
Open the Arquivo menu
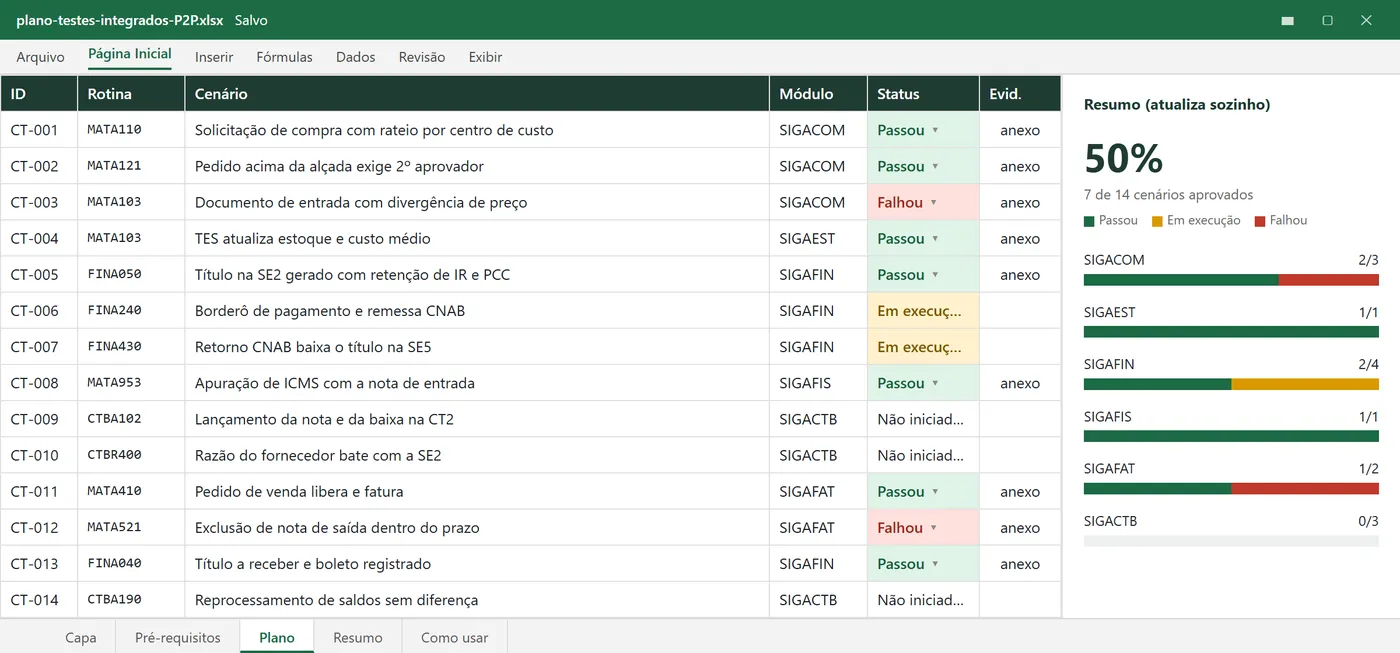tap(40, 57)
